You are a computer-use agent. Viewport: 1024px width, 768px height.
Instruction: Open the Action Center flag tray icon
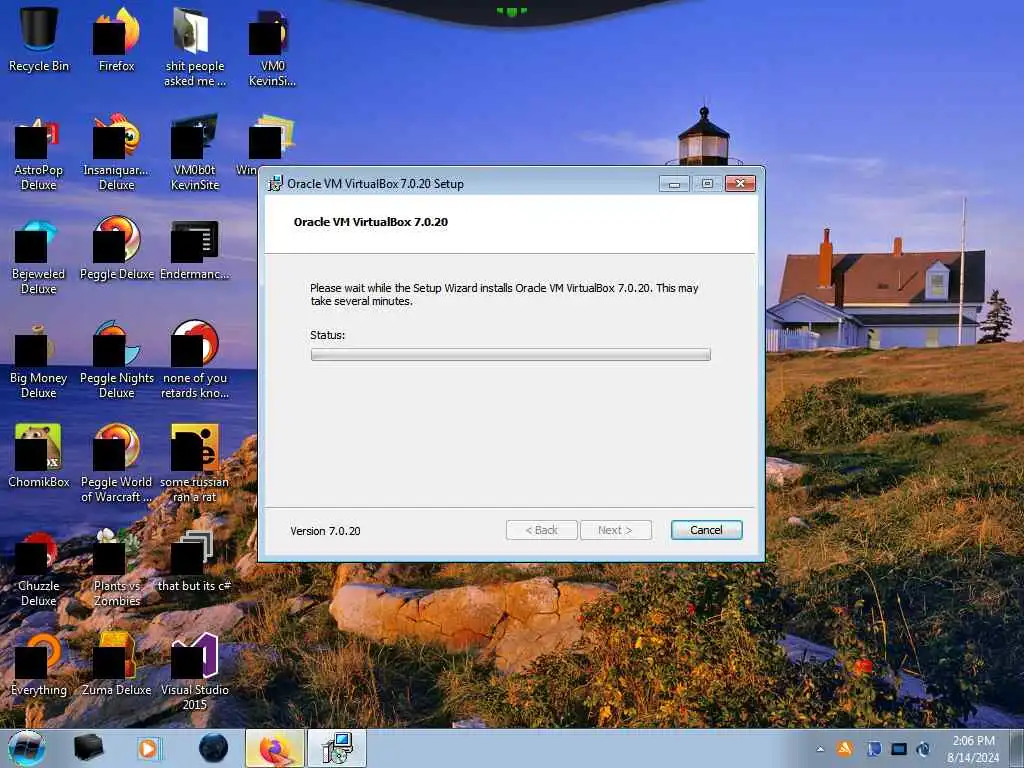point(874,748)
